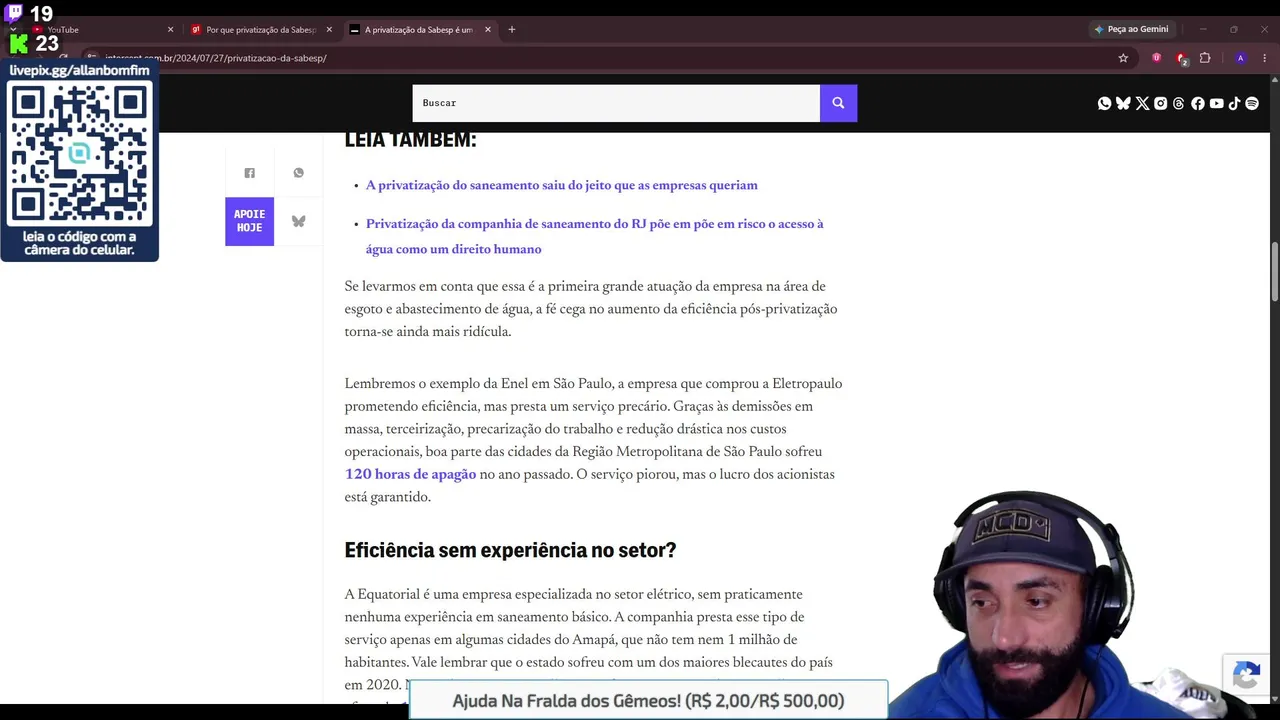
Task: Click the 'Buscar' search field
Action: pyautogui.click(x=616, y=103)
